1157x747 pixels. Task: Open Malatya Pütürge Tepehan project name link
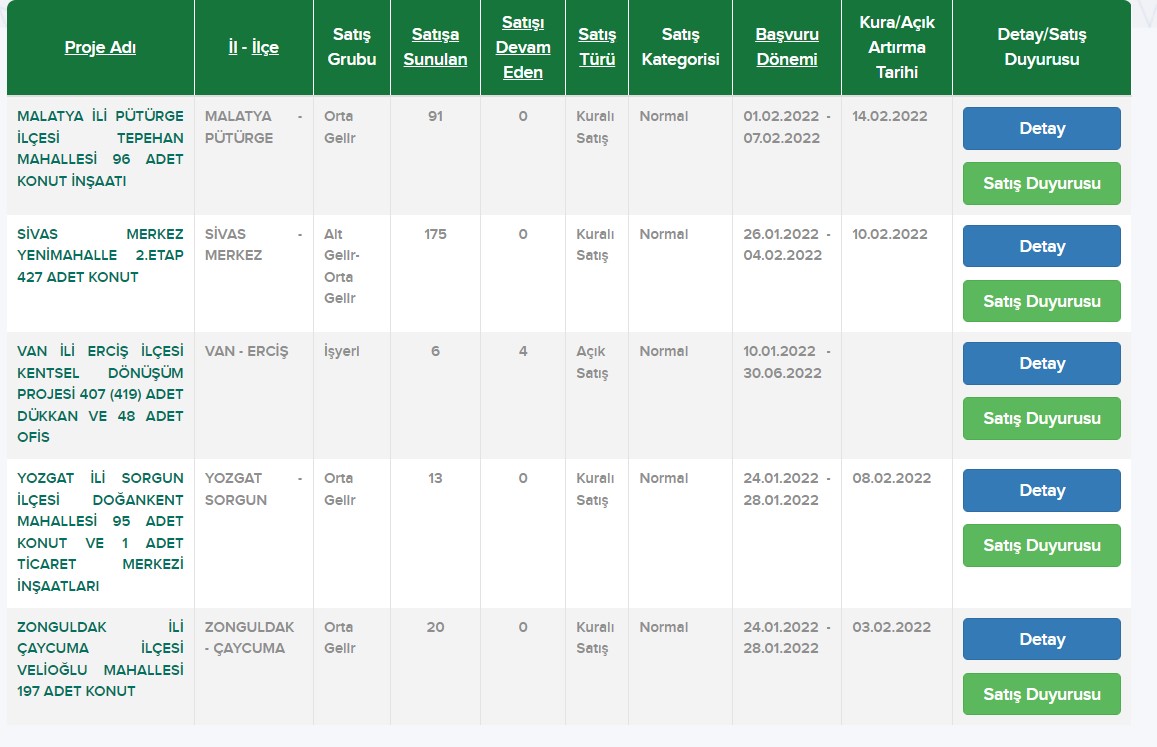tap(100, 149)
